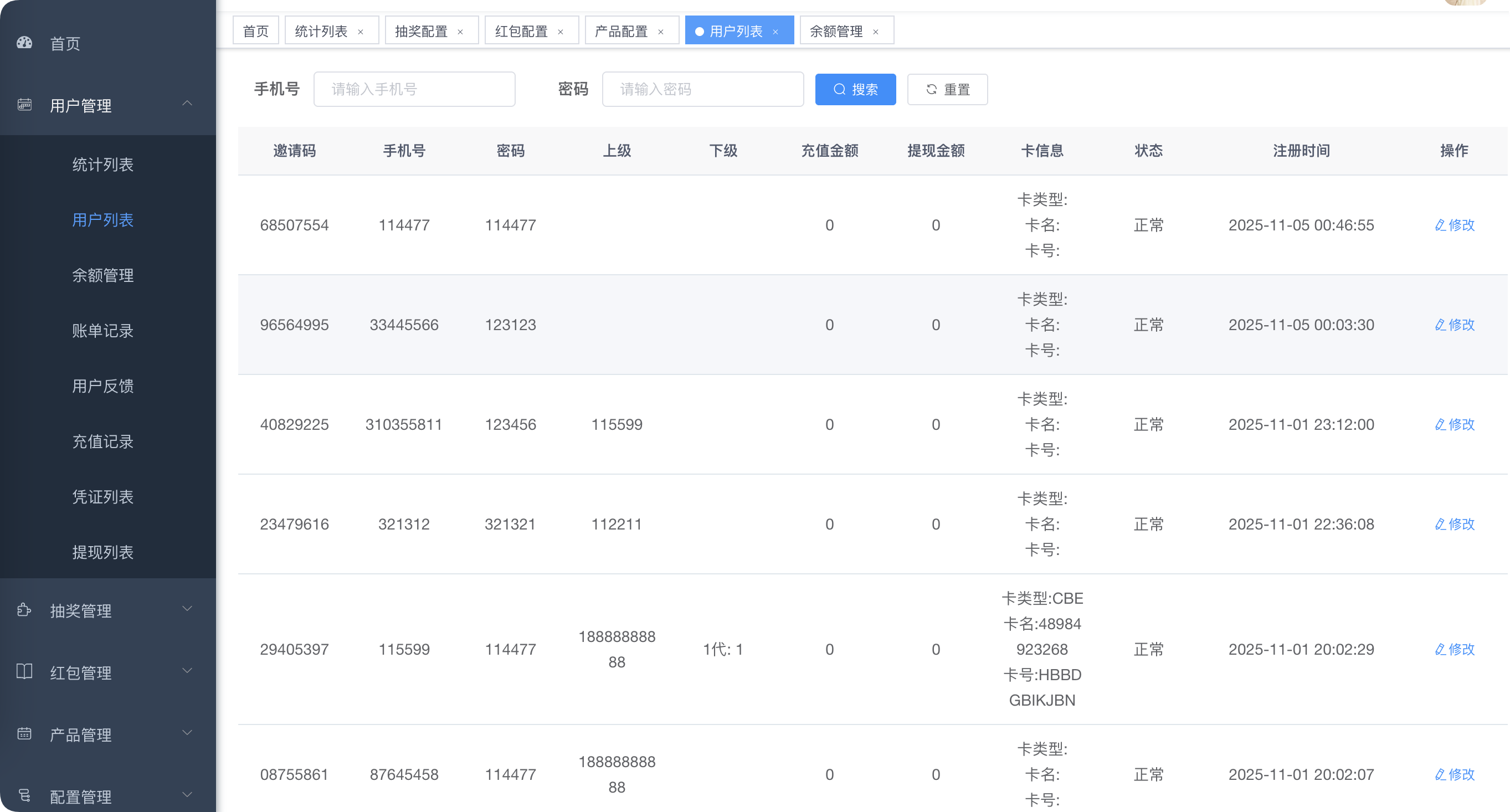
Task: Switch to the 产品配置 tab
Action: 621,31
